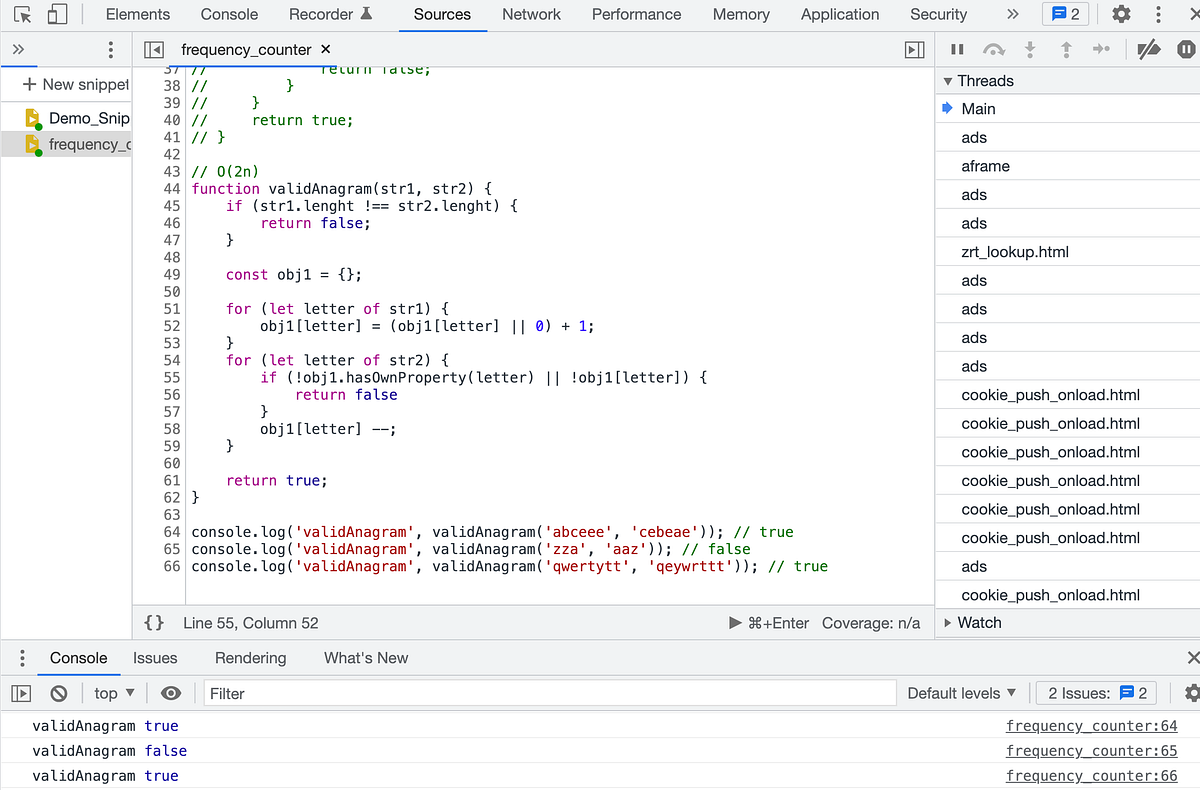
Task: Click the step over next function call icon
Action: click(994, 48)
